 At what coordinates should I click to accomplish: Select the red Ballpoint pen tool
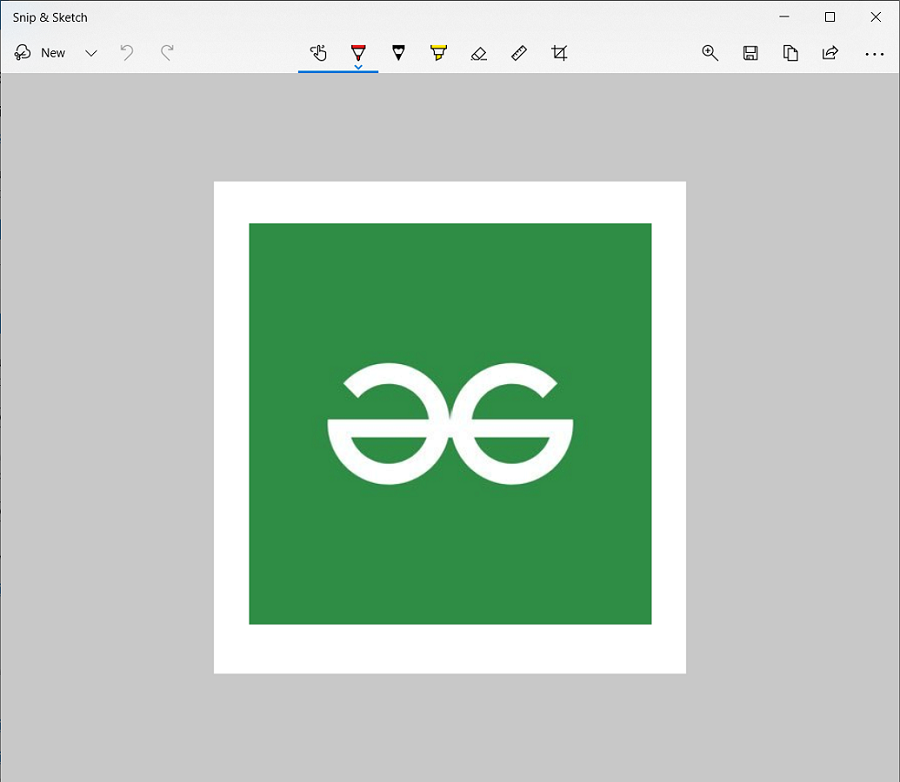click(358, 52)
